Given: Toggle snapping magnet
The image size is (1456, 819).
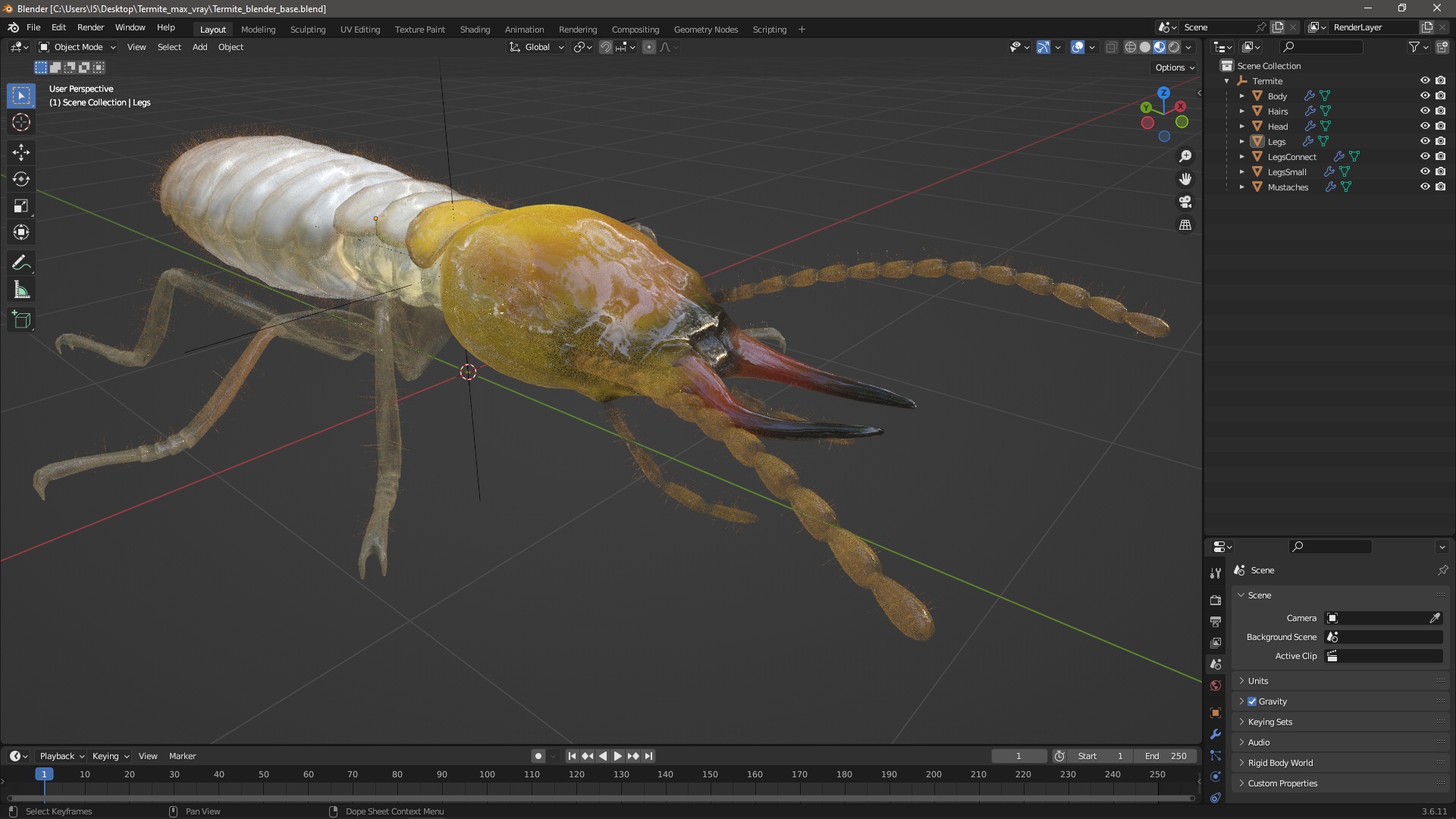Looking at the screenshot, I should (x=605, y=47).
